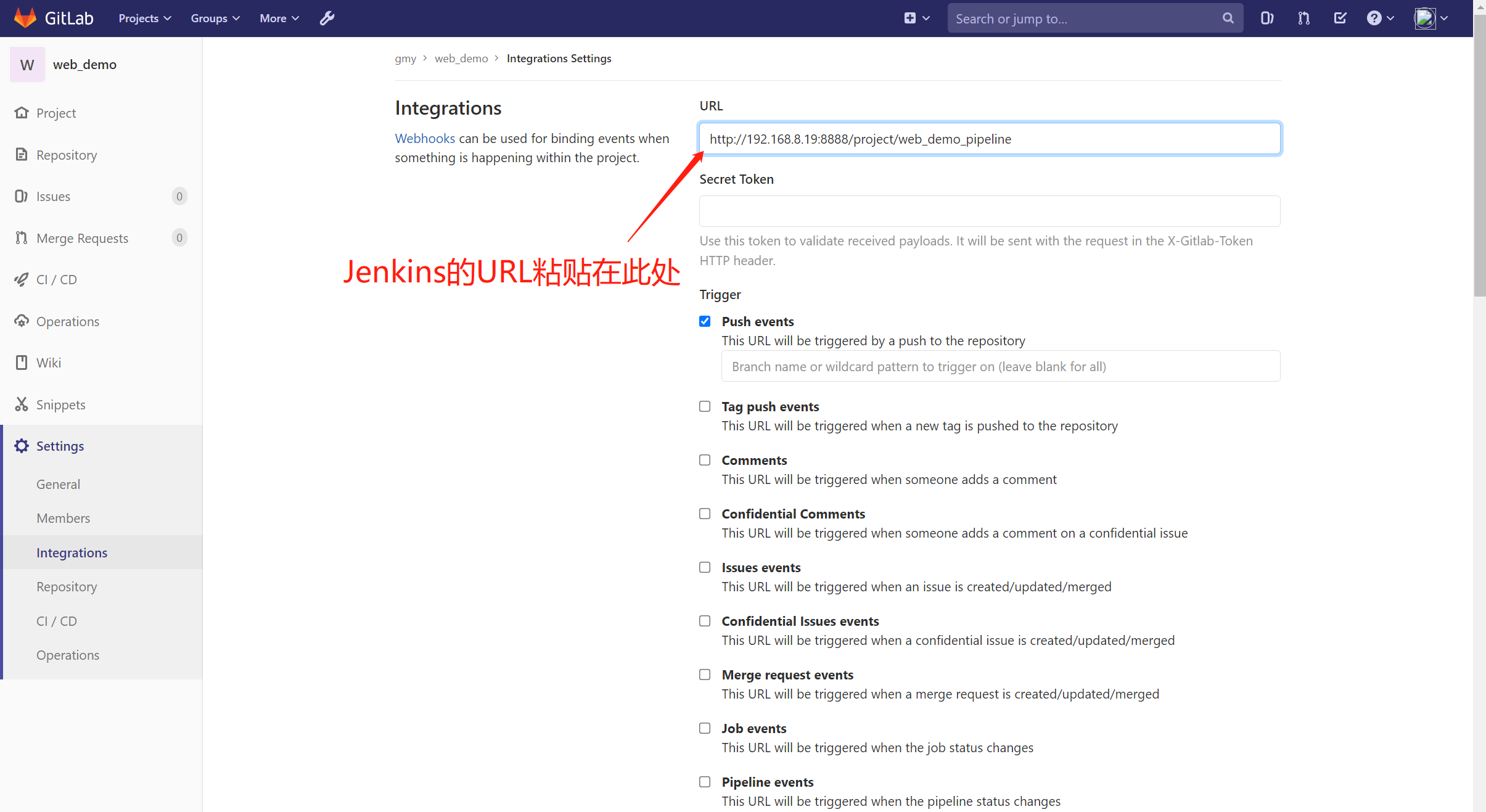Click the Secret Token input field
Screen dimensions: 1486x812
[990, 211]
